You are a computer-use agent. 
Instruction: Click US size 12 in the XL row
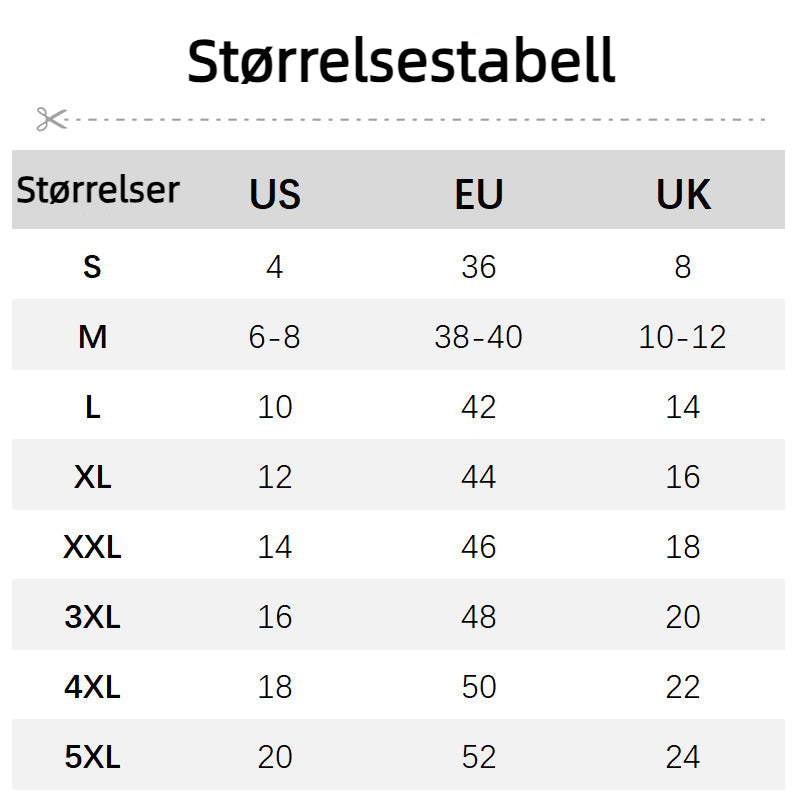coord(274,477)
